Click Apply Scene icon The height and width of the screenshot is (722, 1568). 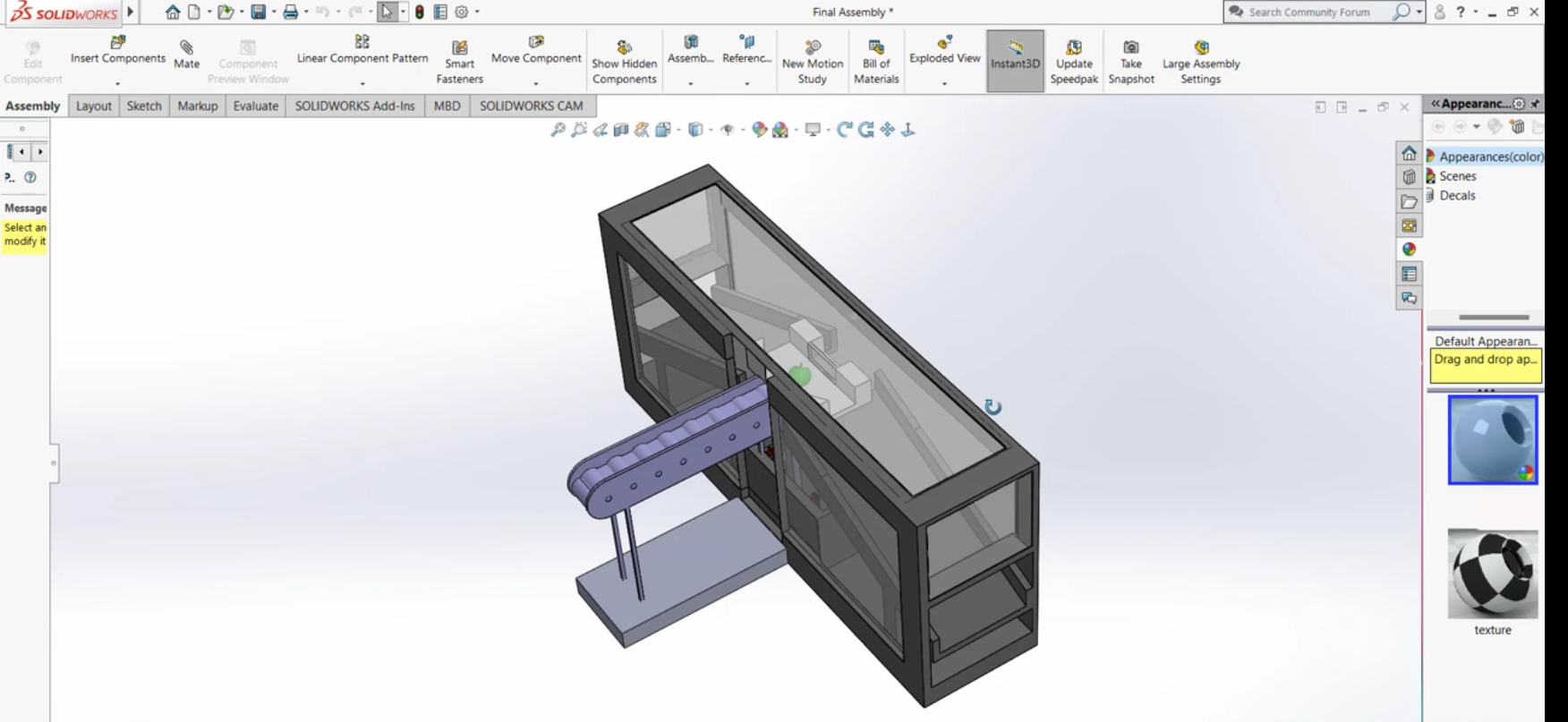tap(780, 130)
